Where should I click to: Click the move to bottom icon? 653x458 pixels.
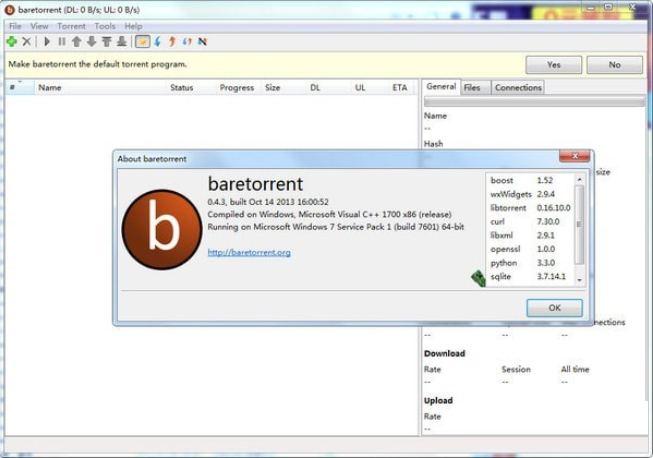click(x=122, y=42)
